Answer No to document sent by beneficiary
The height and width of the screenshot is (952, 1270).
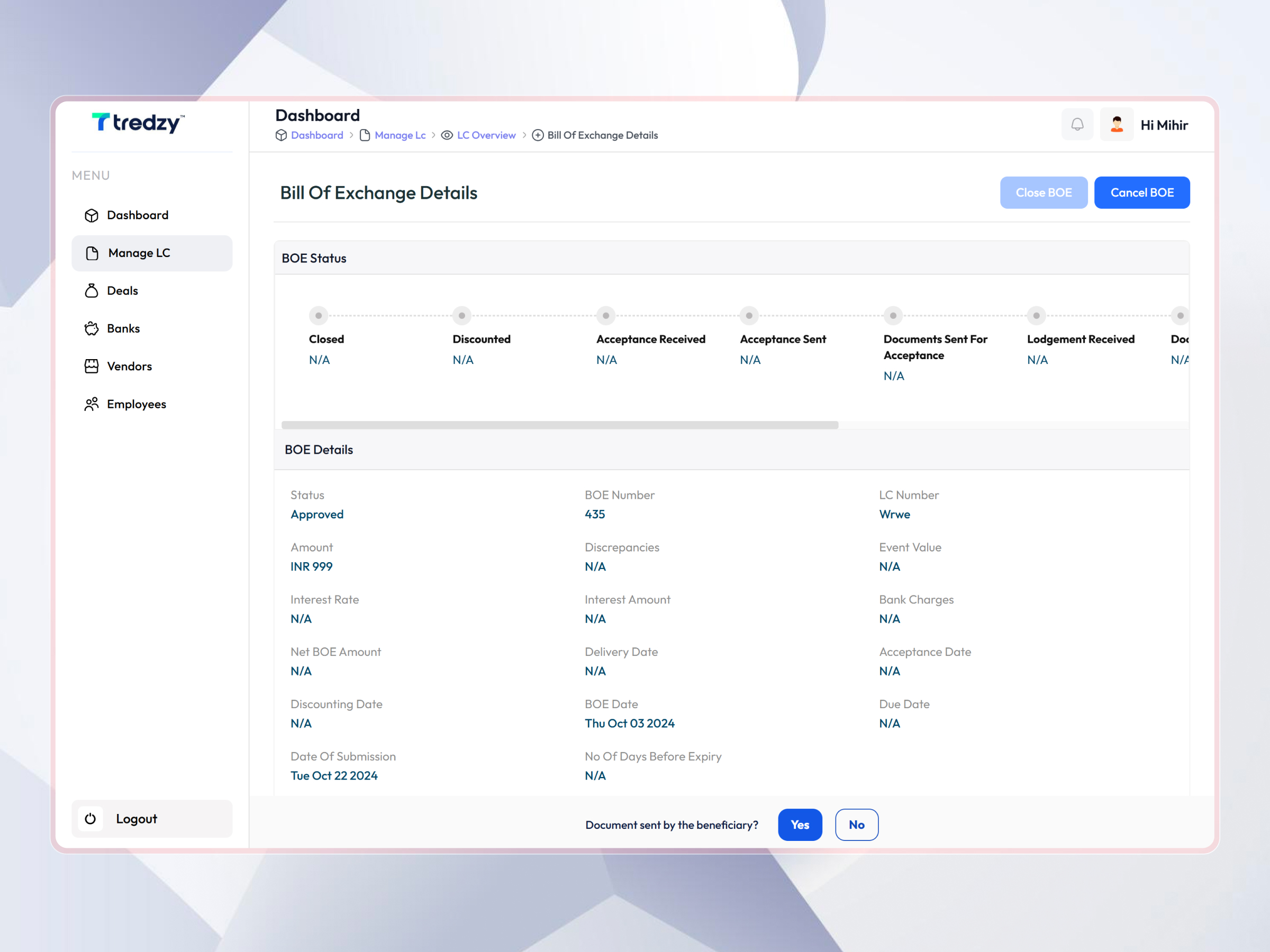(x=857, y=825)
